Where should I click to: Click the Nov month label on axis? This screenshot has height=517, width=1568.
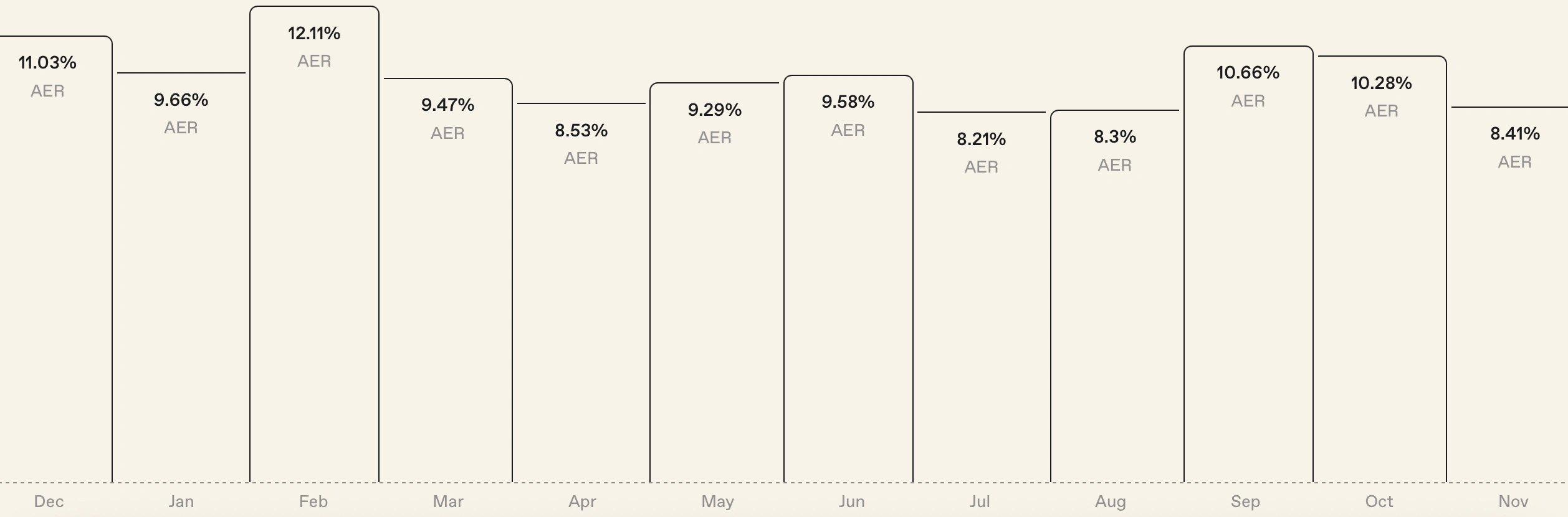pos(1513,501)
